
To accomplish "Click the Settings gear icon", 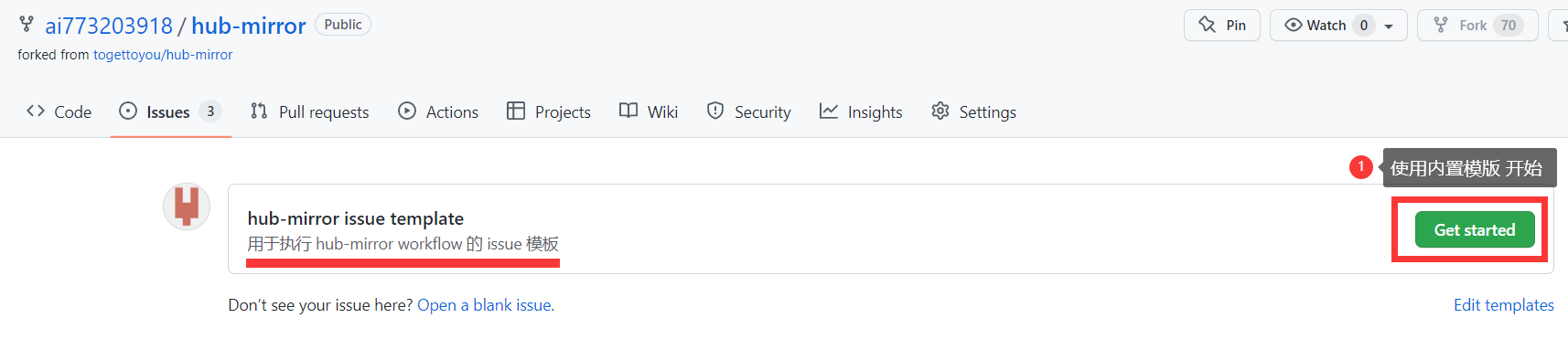I will 940,111.
